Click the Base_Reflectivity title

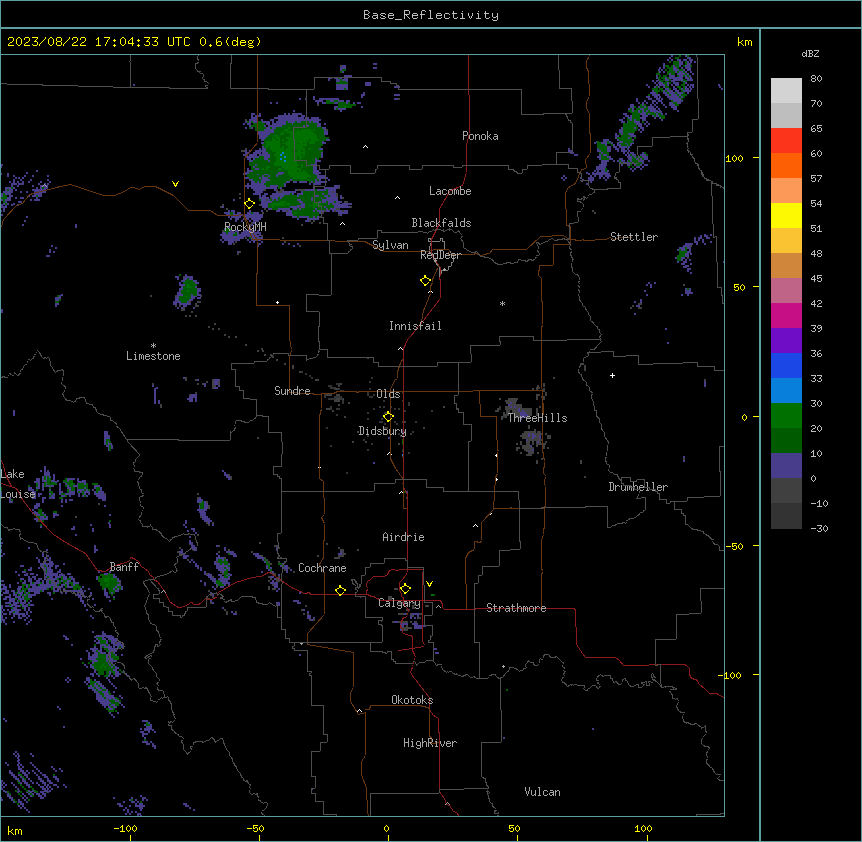tap(431, 15)
